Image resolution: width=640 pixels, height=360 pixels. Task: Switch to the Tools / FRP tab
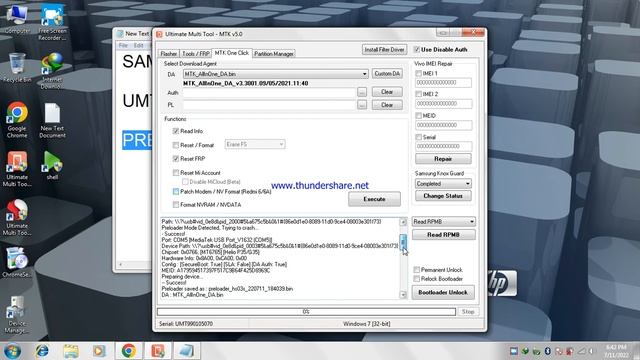coord(196,54)
